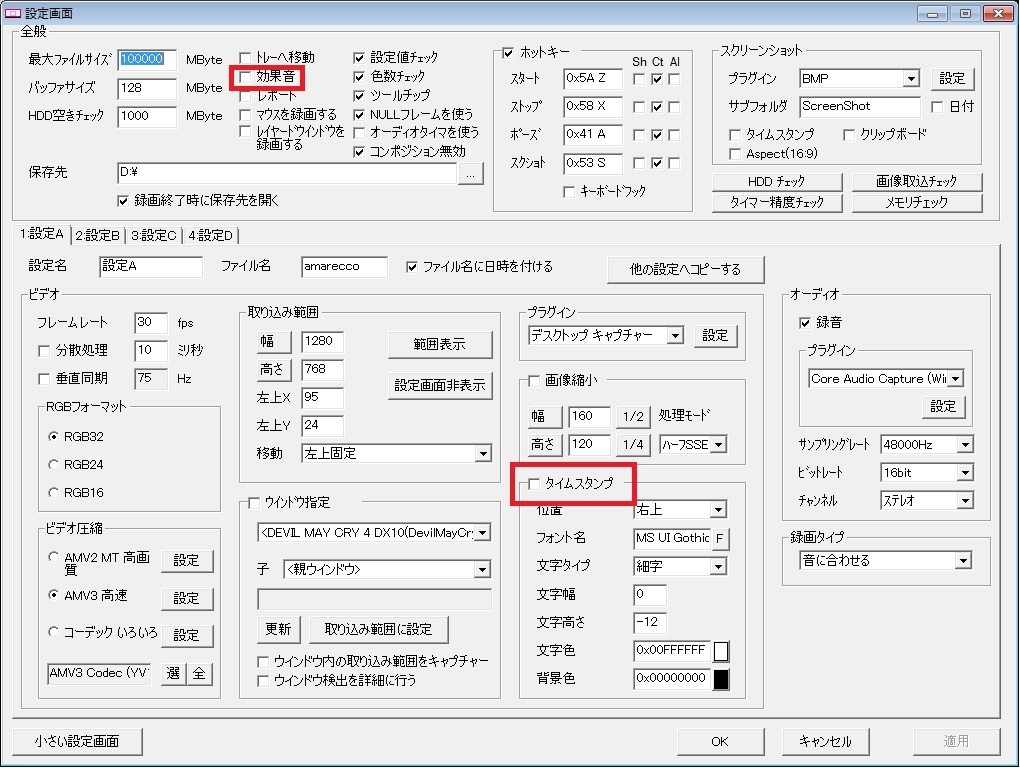
Task: Toggle the 録音 checkbox under オーディオ
Action: click(806, 323)
